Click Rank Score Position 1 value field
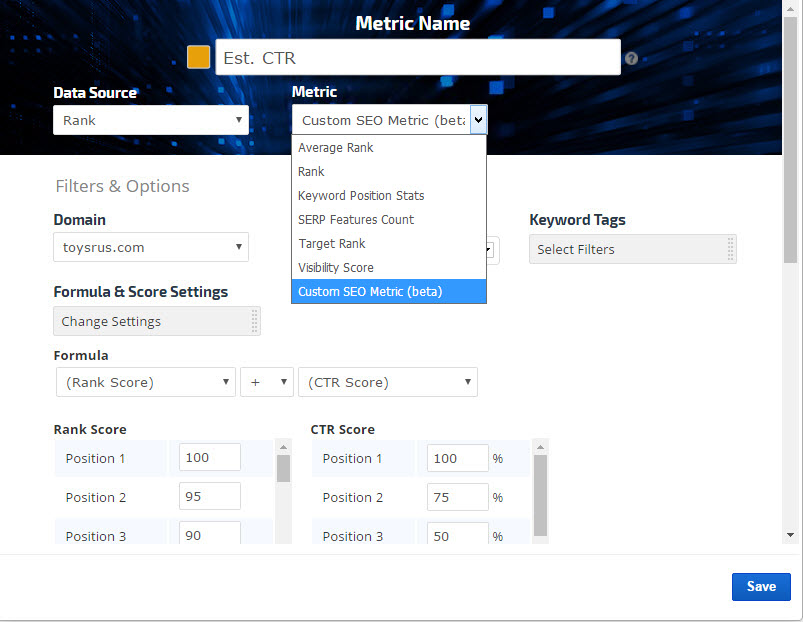The width and height of the screenshot is (803, 622). point(209,458)
